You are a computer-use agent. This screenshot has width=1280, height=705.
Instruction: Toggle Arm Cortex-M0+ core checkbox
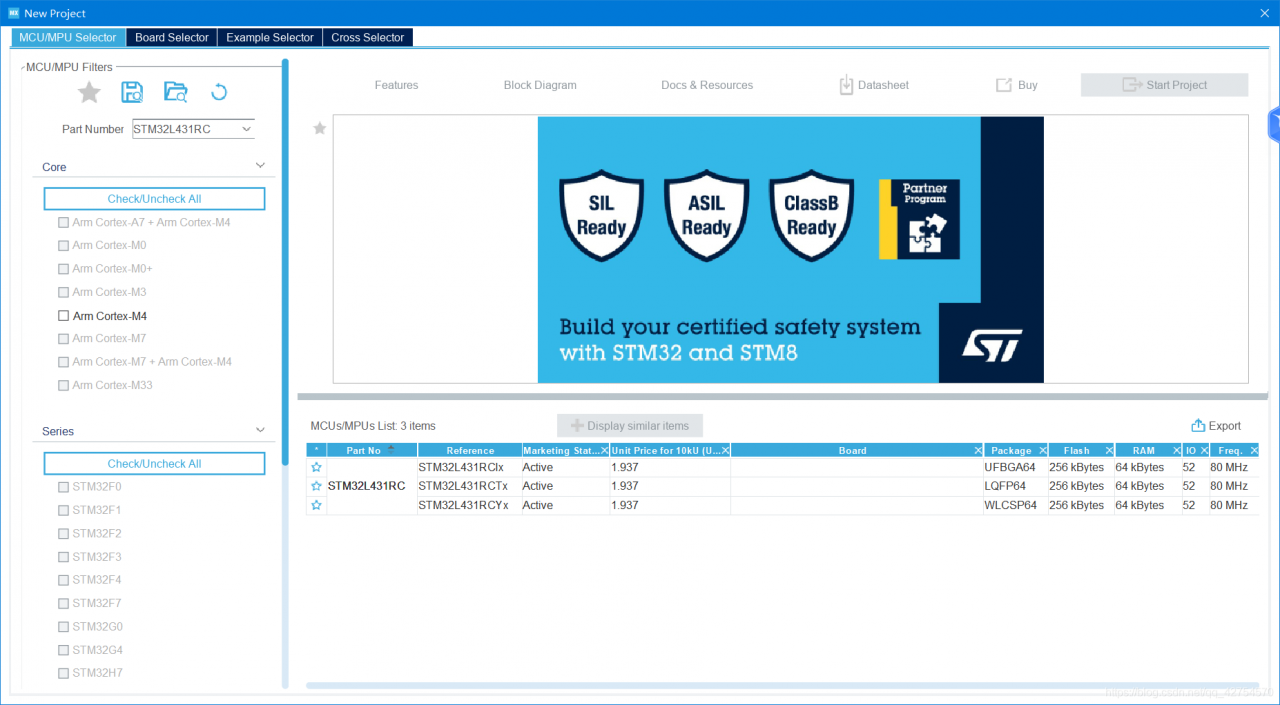pyautogui.click(x=64, y=269)
